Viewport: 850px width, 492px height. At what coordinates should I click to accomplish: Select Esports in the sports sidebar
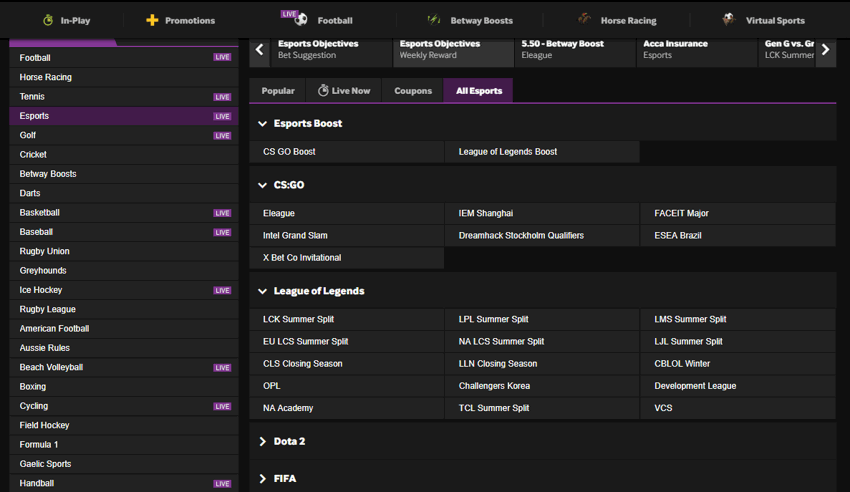click(124, 116)
